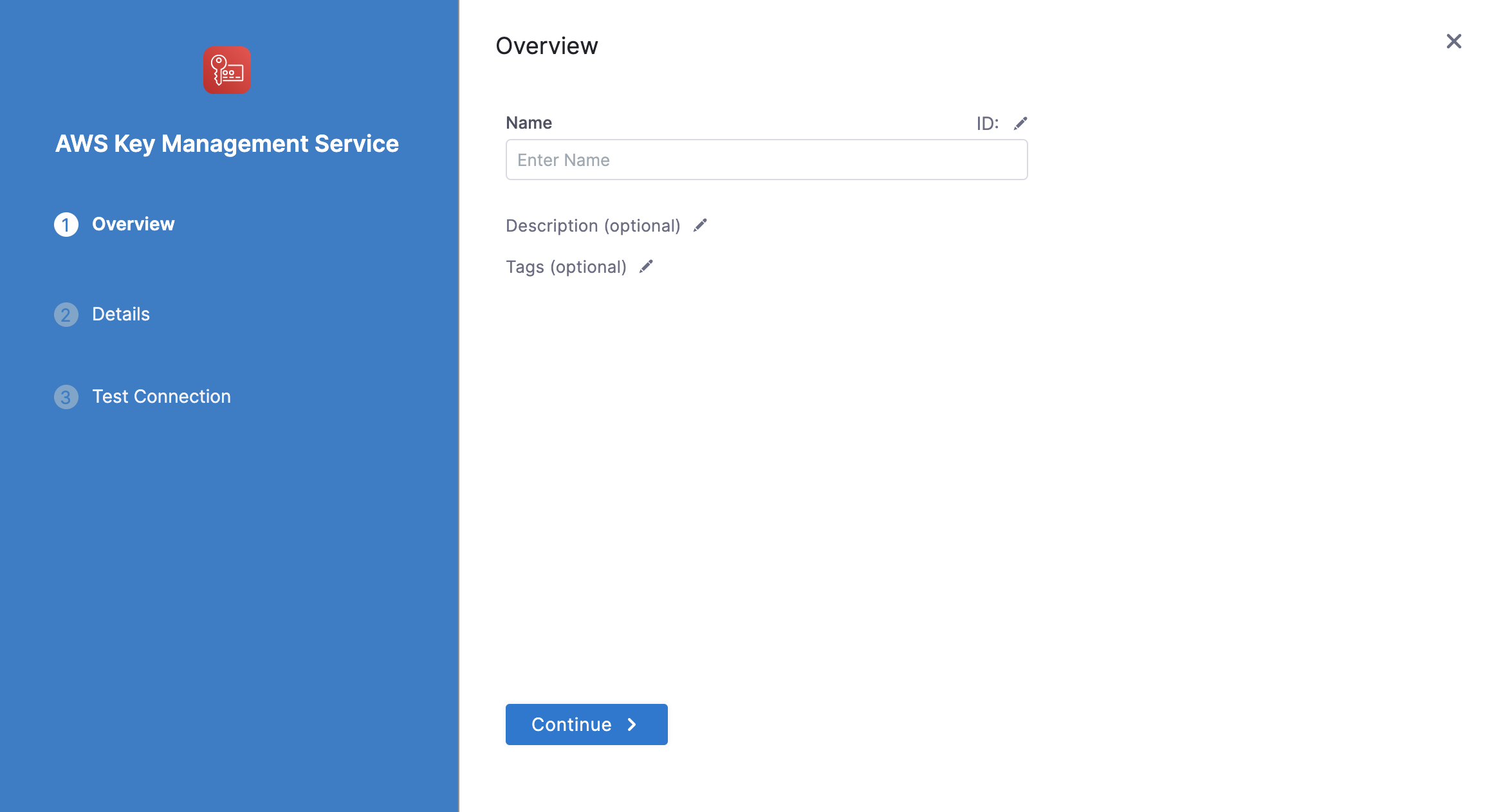Image resolution: width=1503 pixels, height=812 pixels.
Task: Click the AWS Key Management Service logo icon
Action: (227, 70)
